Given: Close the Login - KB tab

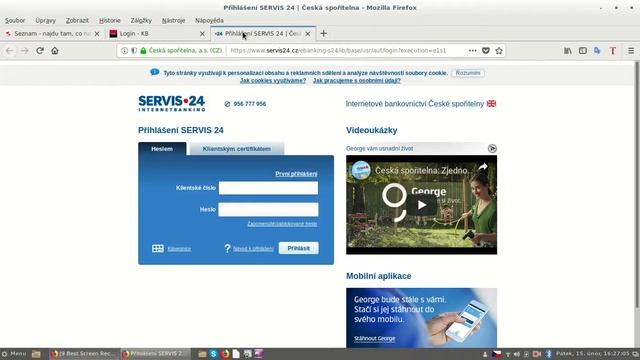Looking at the screenshot, I should coord(202,34).
